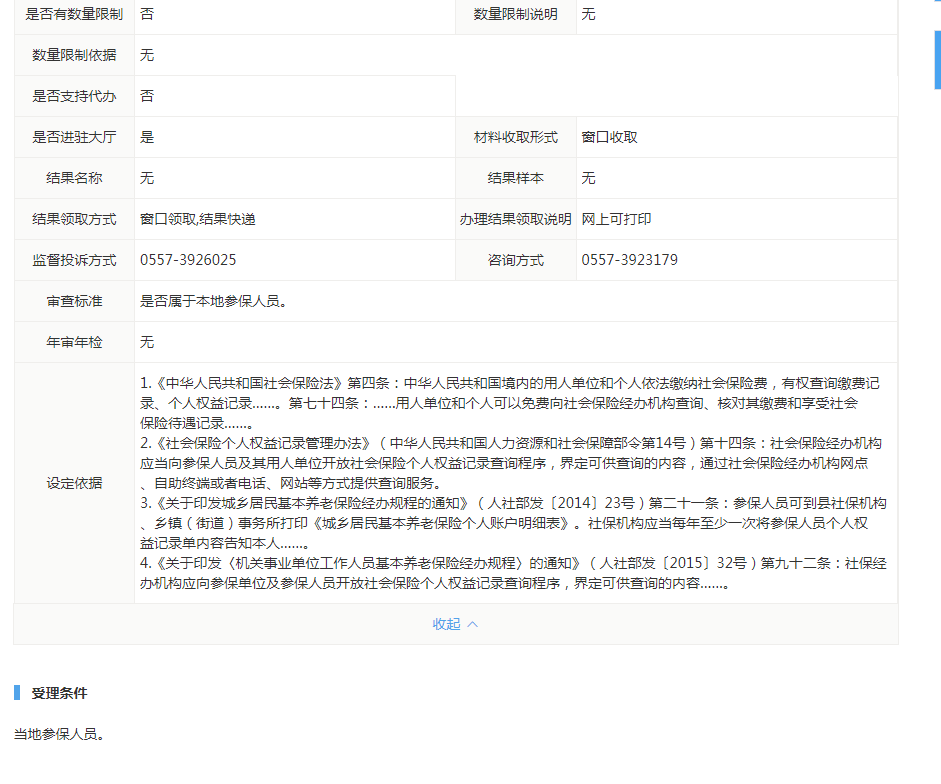
Task: Click the 年审年检 row label
Action: pos(74,342)
